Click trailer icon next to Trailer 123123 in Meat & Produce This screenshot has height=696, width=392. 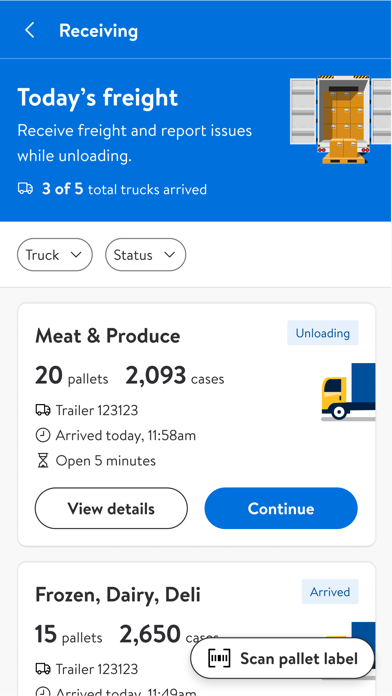click(x=43, y=410)
